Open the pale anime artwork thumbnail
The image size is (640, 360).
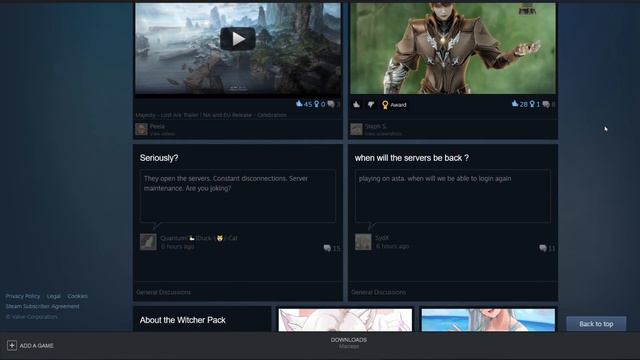coord(345,320)
